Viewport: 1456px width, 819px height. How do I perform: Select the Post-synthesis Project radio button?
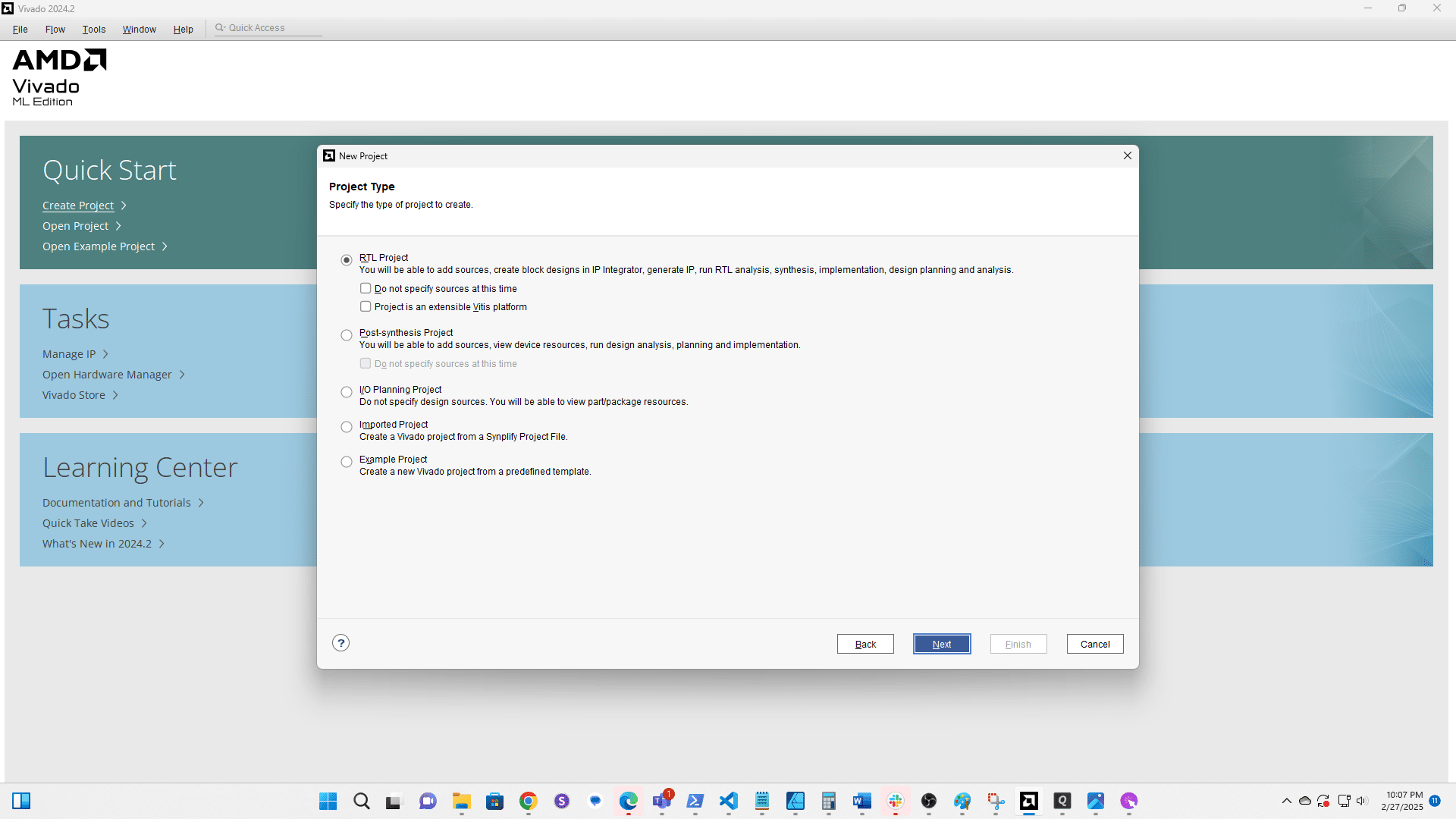tap(347, 335)
